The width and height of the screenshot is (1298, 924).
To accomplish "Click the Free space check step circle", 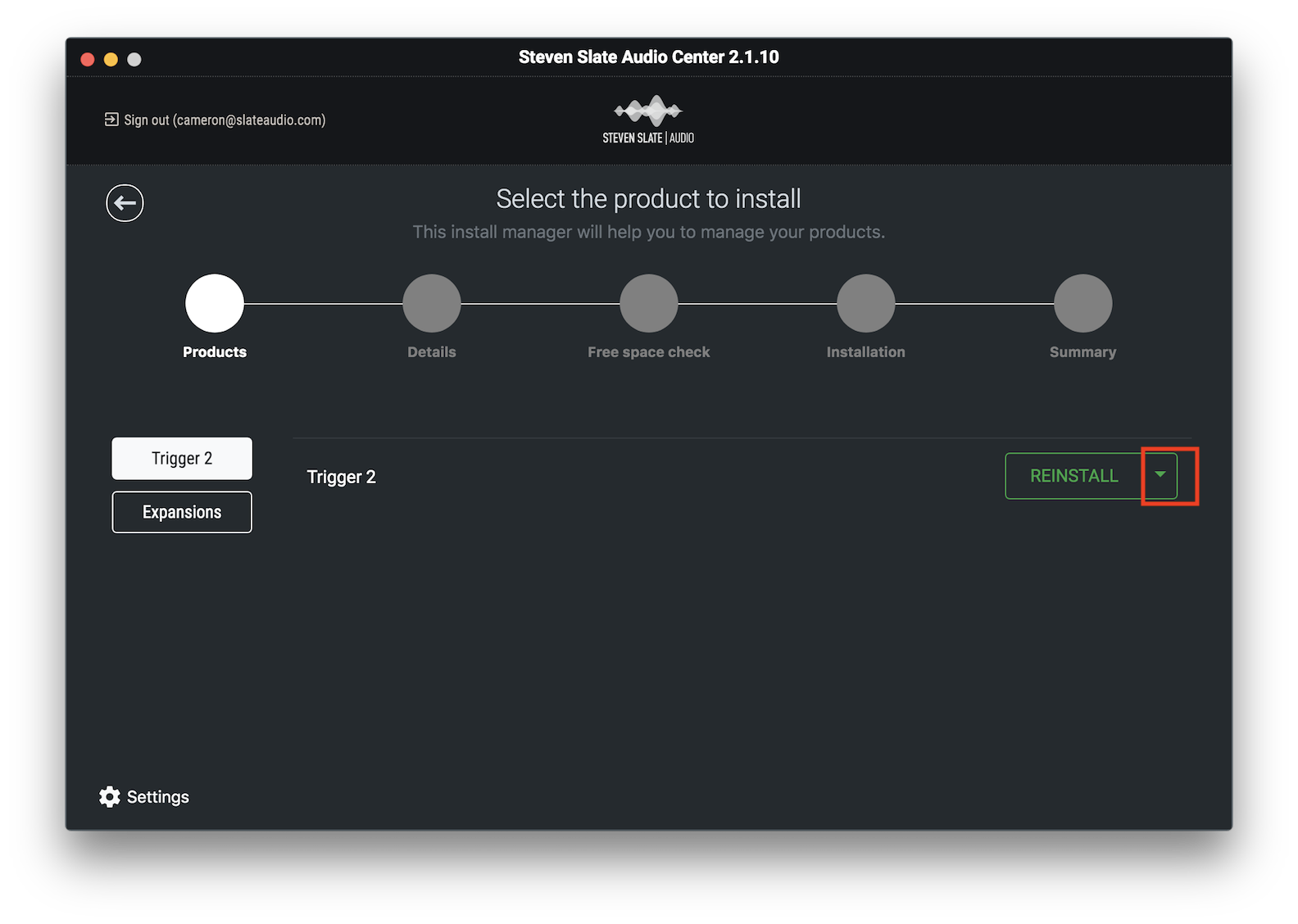I will [649, 303].
